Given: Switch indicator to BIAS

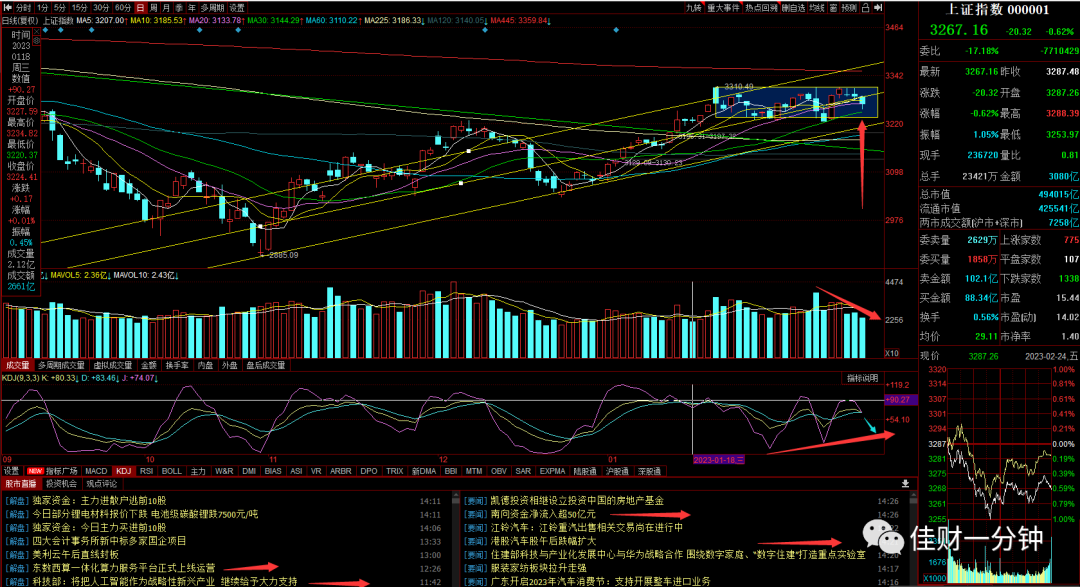Looking at the screenshot, I should (273, 471).
